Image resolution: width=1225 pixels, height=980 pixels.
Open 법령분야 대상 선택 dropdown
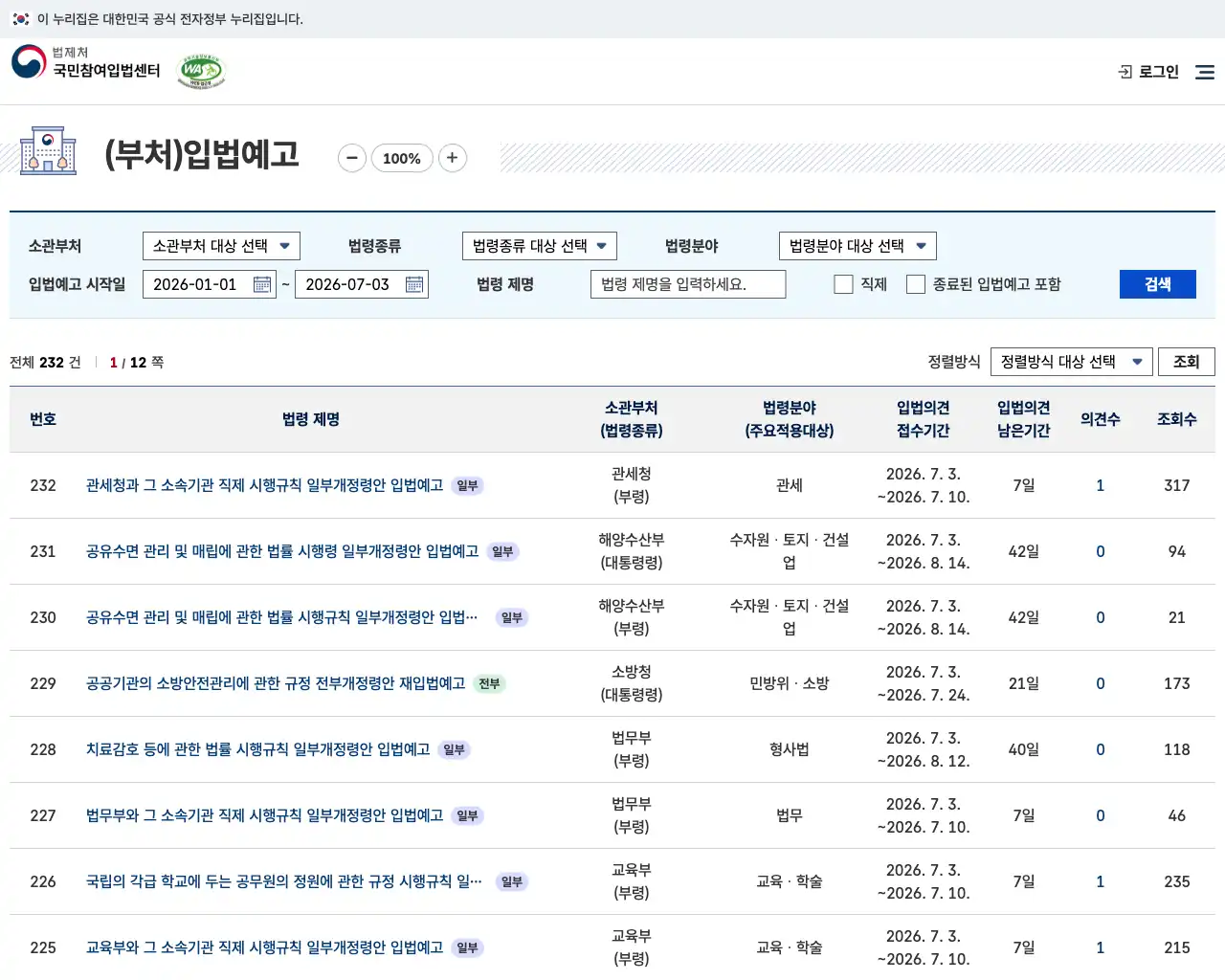857,246
